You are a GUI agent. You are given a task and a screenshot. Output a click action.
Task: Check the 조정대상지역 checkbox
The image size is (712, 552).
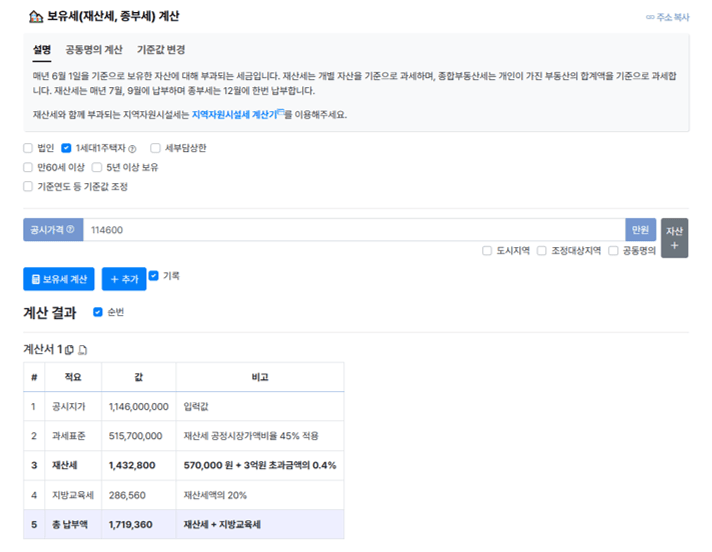542,251
